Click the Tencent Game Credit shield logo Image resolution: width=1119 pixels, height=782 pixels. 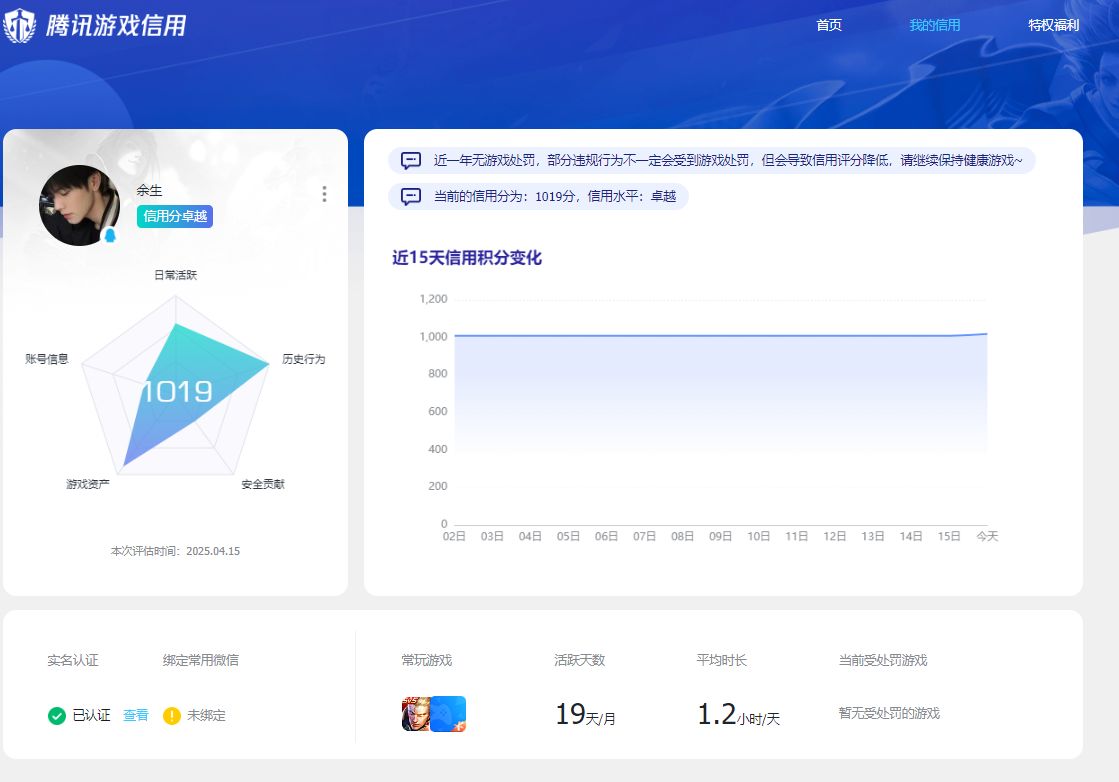tap(19, 26)
